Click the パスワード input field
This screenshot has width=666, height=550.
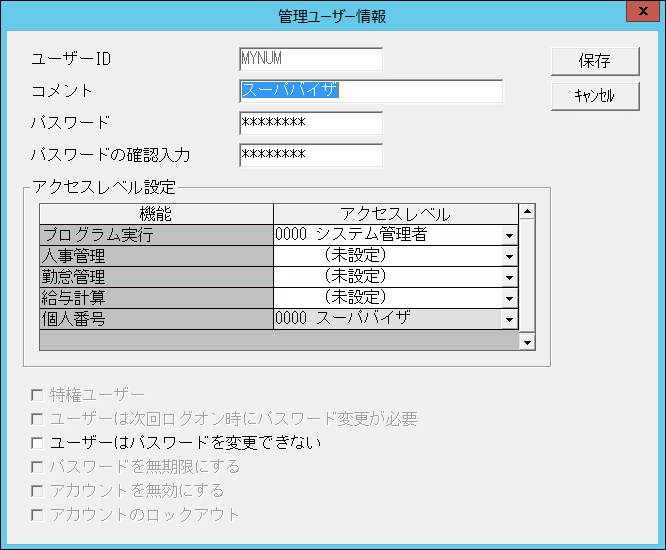coord(311,123)
